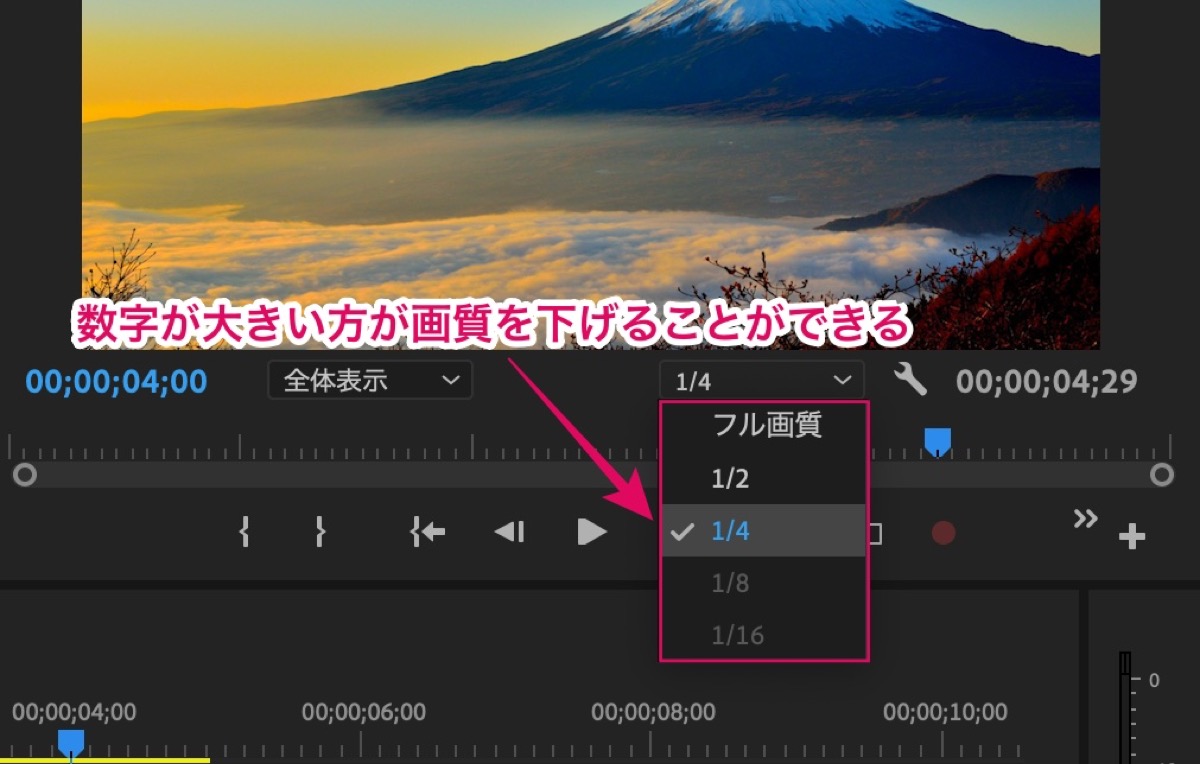Click the right zoom scroll bar handle
Screen dimensions: 1200x764
point(1161,474)
